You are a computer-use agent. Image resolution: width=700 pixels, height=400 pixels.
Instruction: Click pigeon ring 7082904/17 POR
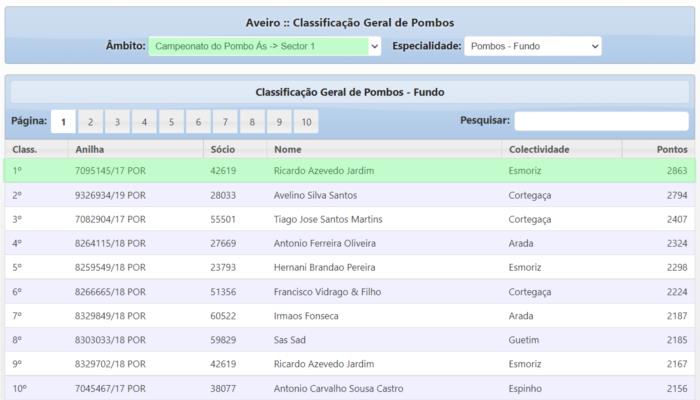[110, 219]
